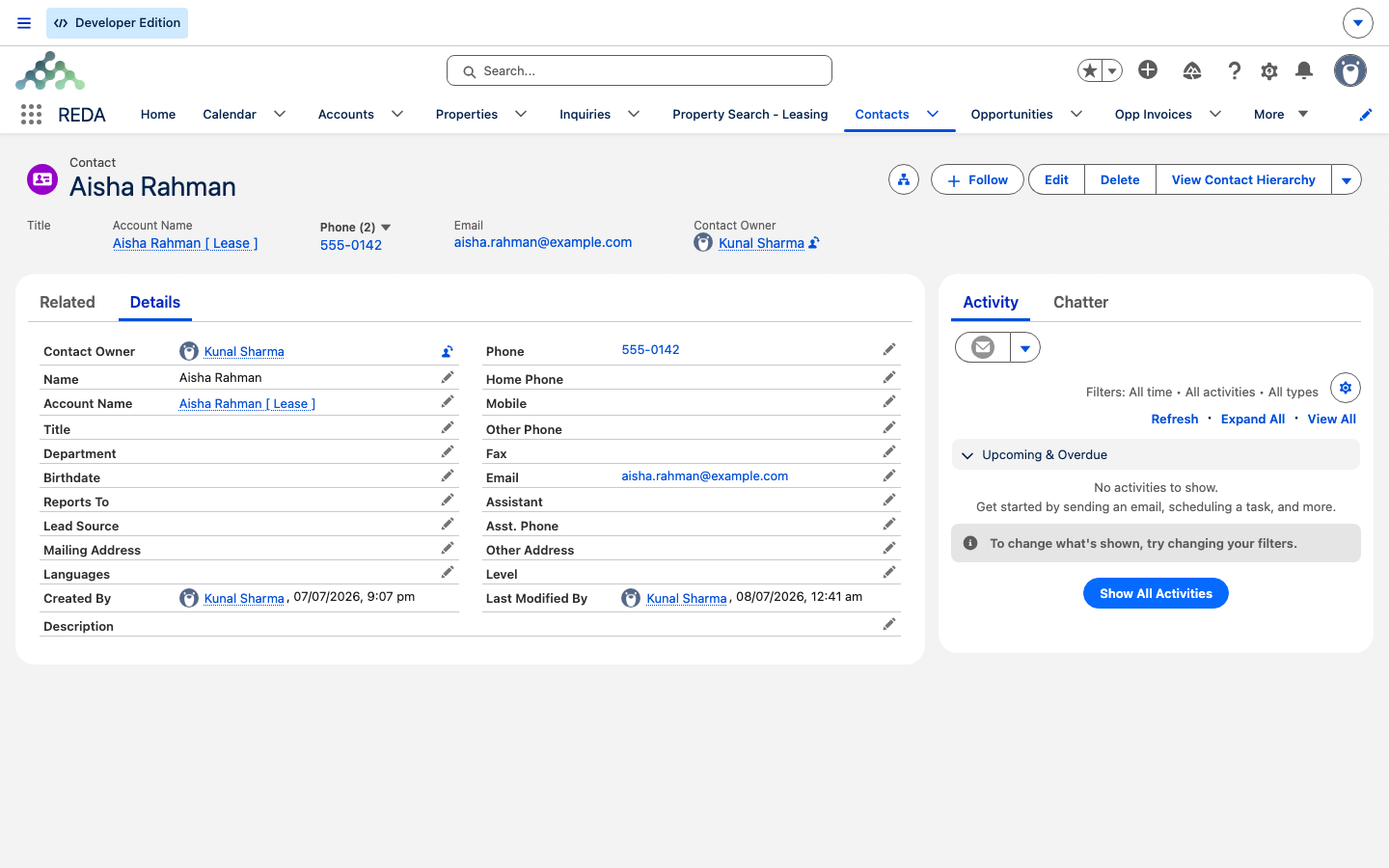Click the Follow button
The width and height of the screenshot is (1389, 868).
click(977, 179)
